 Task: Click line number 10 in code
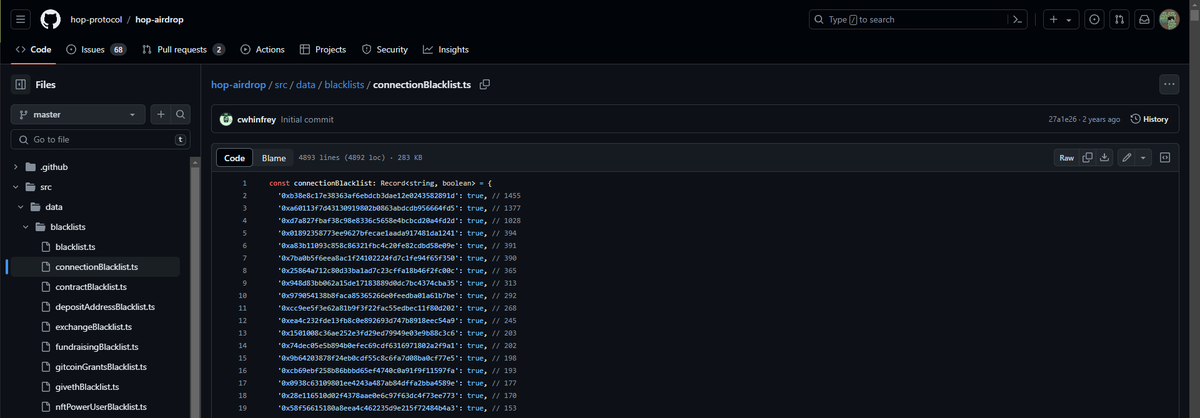pyautogui.click(x=243, y=296)
